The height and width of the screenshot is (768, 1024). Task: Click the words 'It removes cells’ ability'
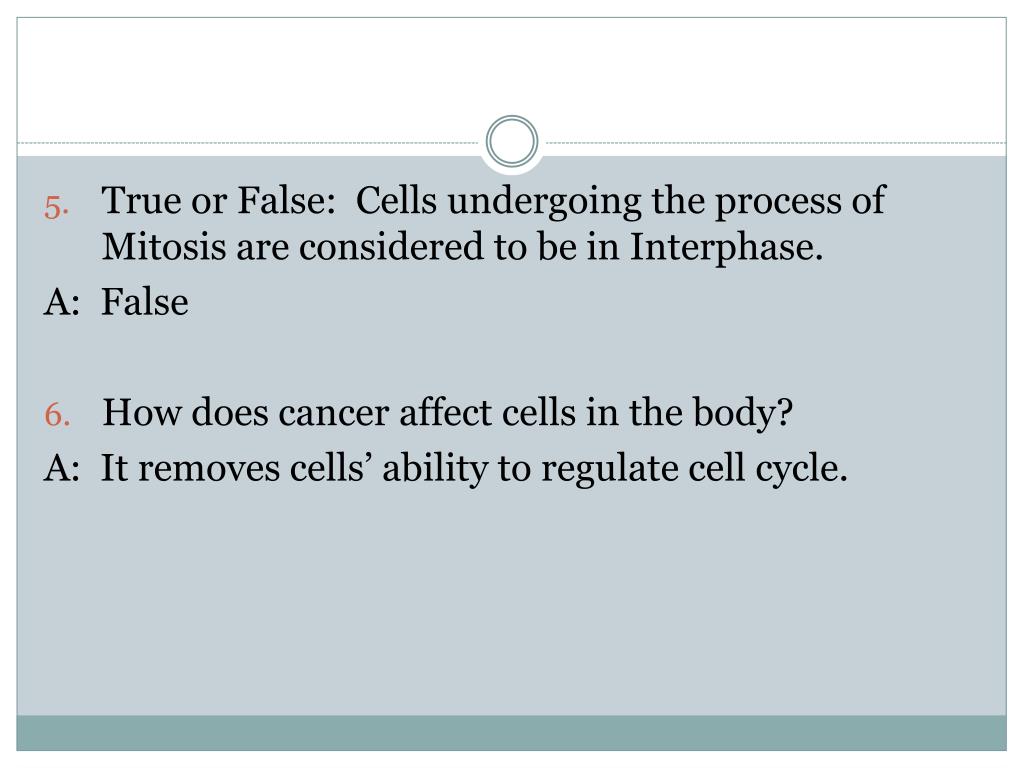[x=294, y=469]
